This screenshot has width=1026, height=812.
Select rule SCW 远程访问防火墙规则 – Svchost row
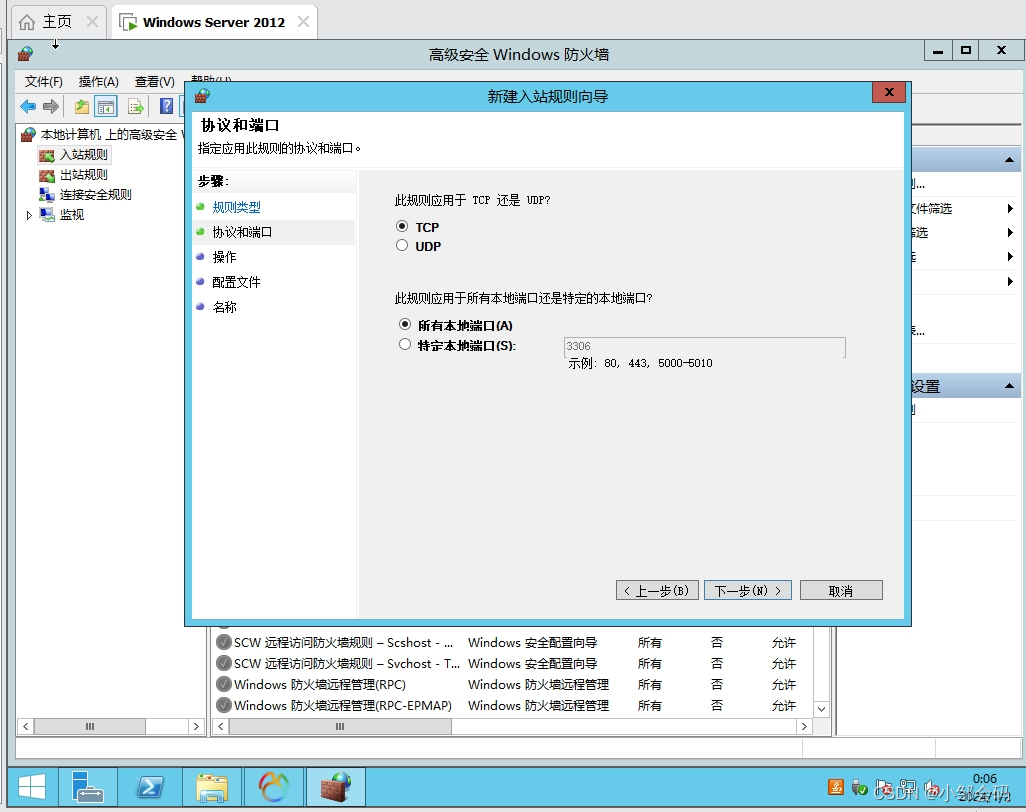pos(512,663)
